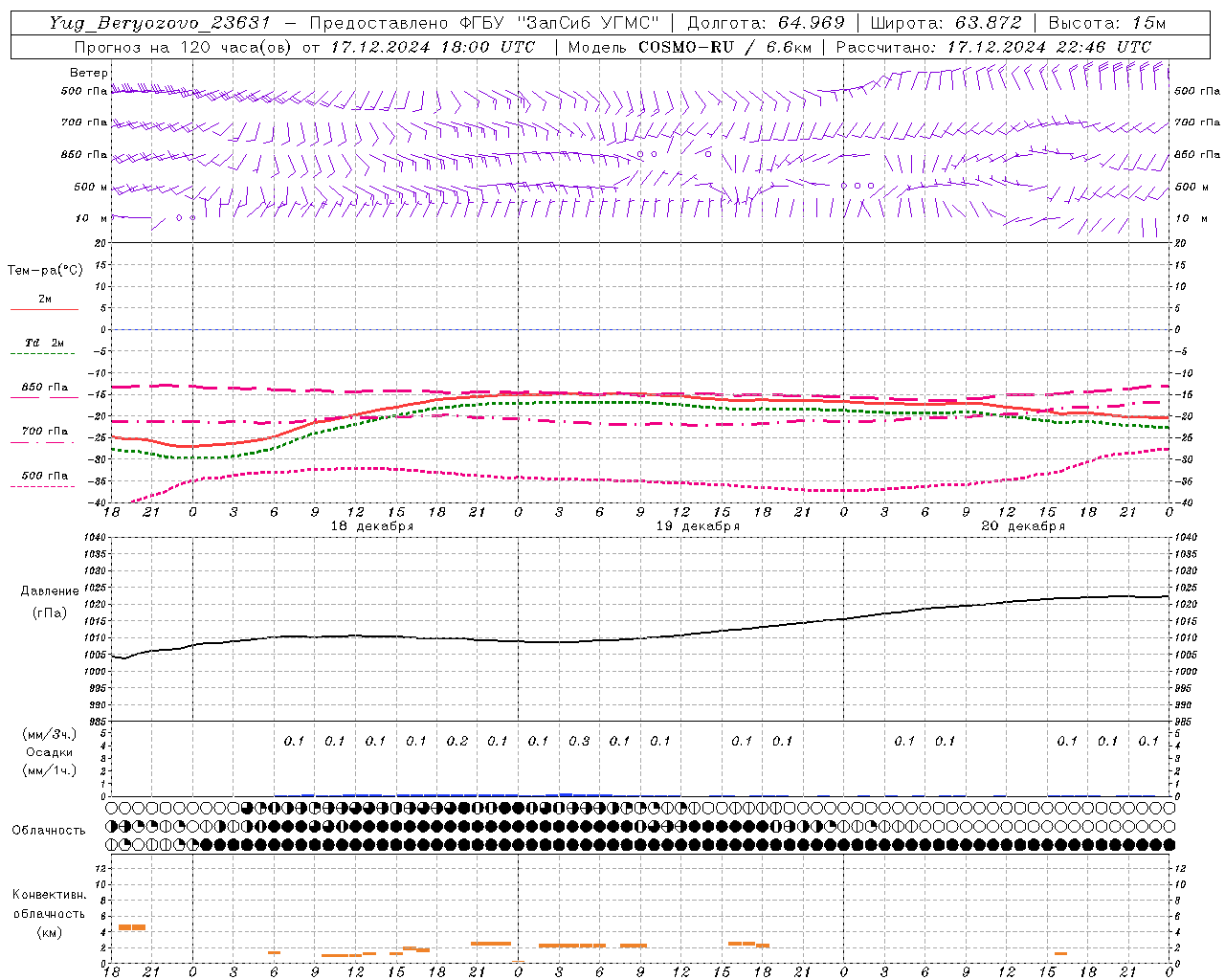
Task: Click the 'Прогноз на 120 часа(ов)' text
Action: (x=184, y=47)
